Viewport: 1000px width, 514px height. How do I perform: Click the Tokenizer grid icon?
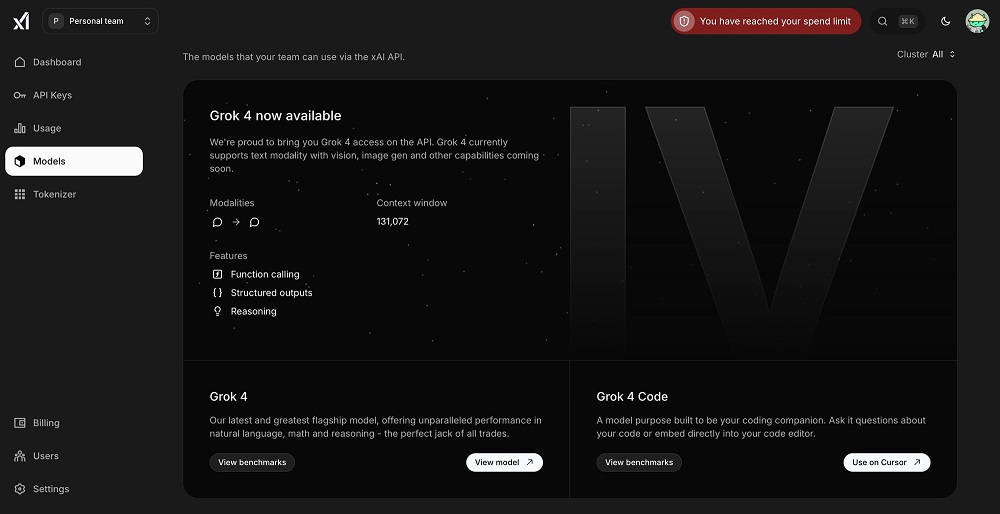pyautogui.click(x=20, y=194)
